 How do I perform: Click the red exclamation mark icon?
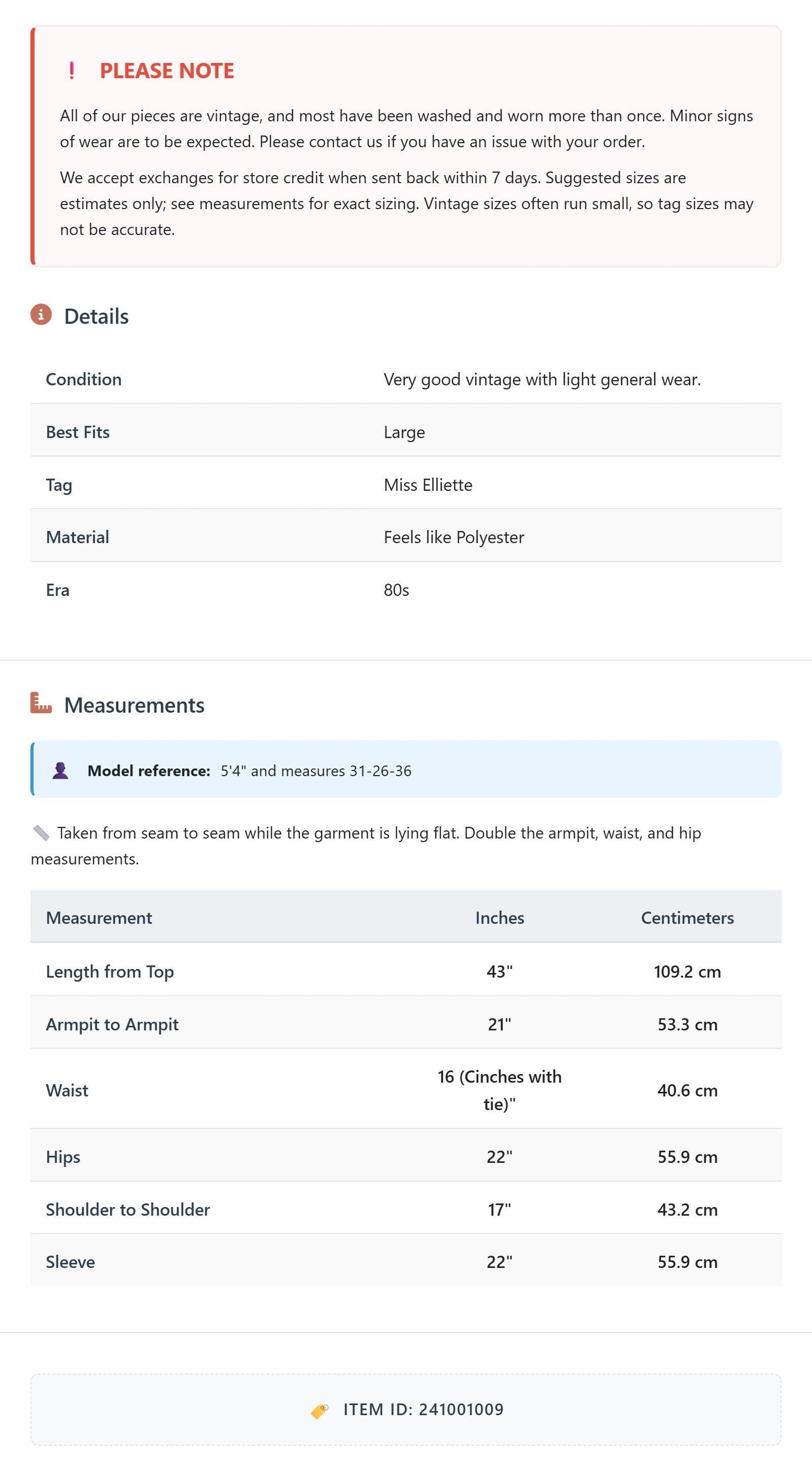tap(71, 71)
